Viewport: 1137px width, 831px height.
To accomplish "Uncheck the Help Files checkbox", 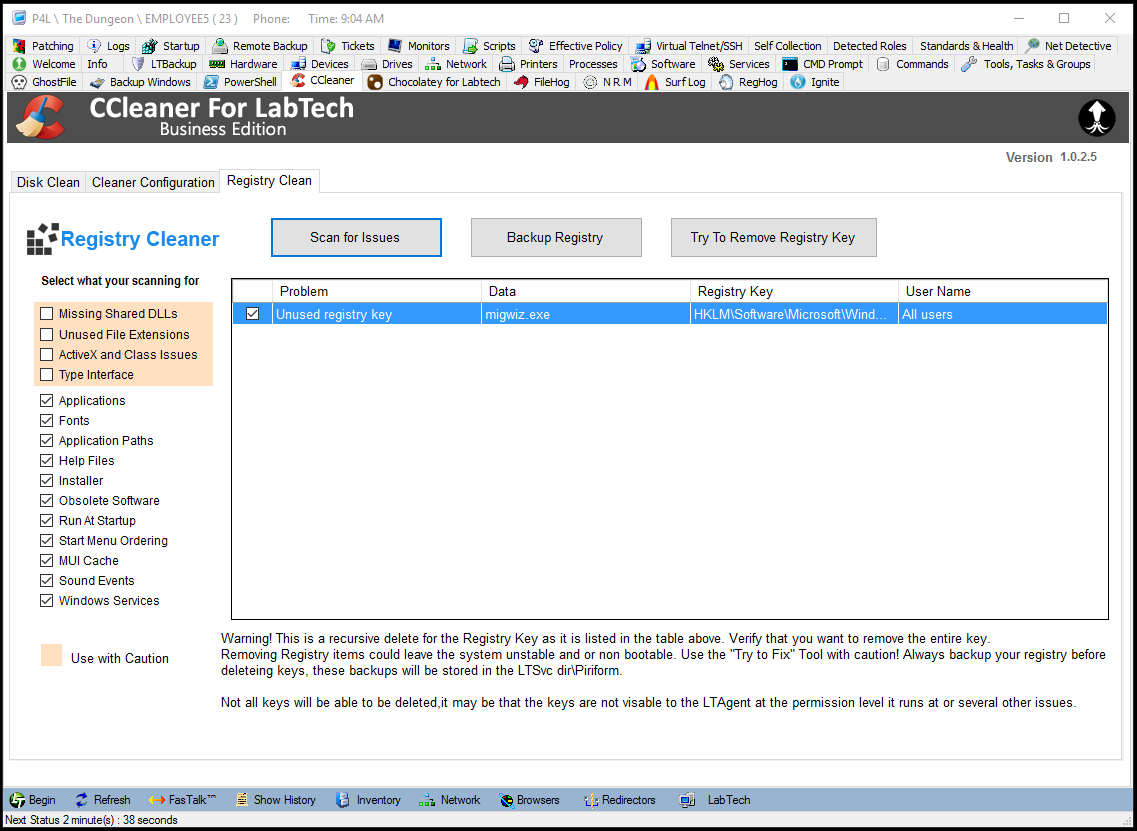I will (47, 460).
